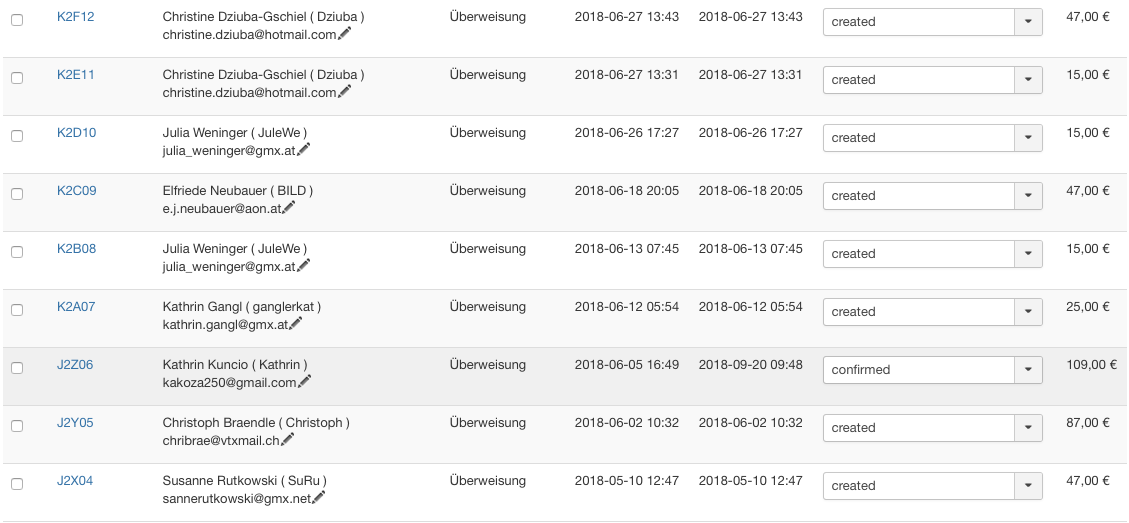Click edit pencil next to christine.dziuba@hotmail.com in K2F12 row
The width and height of the screenshot is (1129, 523).
345,34
